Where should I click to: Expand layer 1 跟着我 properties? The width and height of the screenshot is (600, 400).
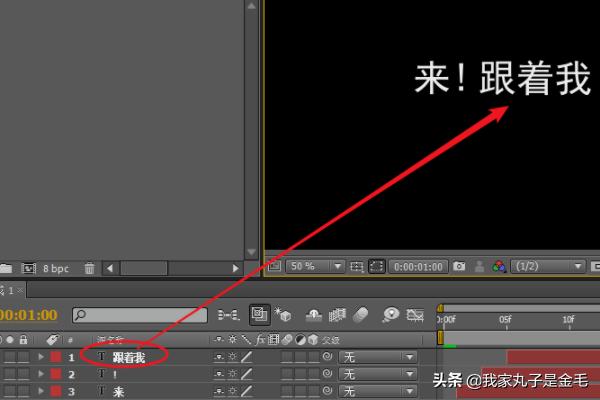coord(41,357)
